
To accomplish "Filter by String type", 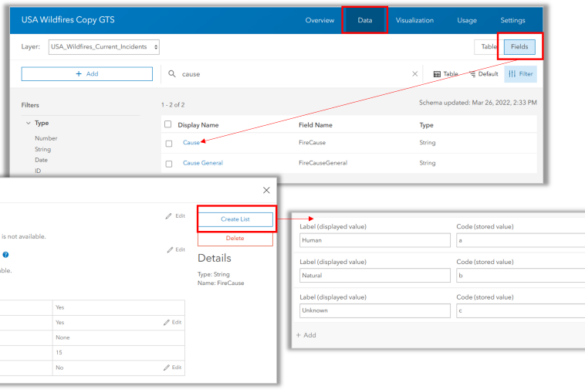I will (x=43, y=149).
